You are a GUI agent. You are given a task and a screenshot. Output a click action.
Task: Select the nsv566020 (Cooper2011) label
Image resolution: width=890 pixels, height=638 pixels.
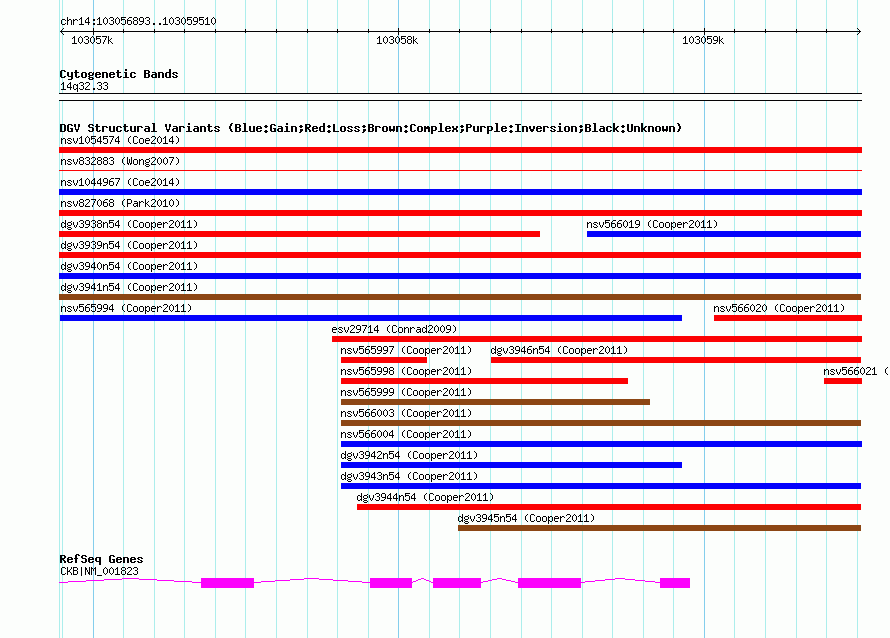point(779,308)
